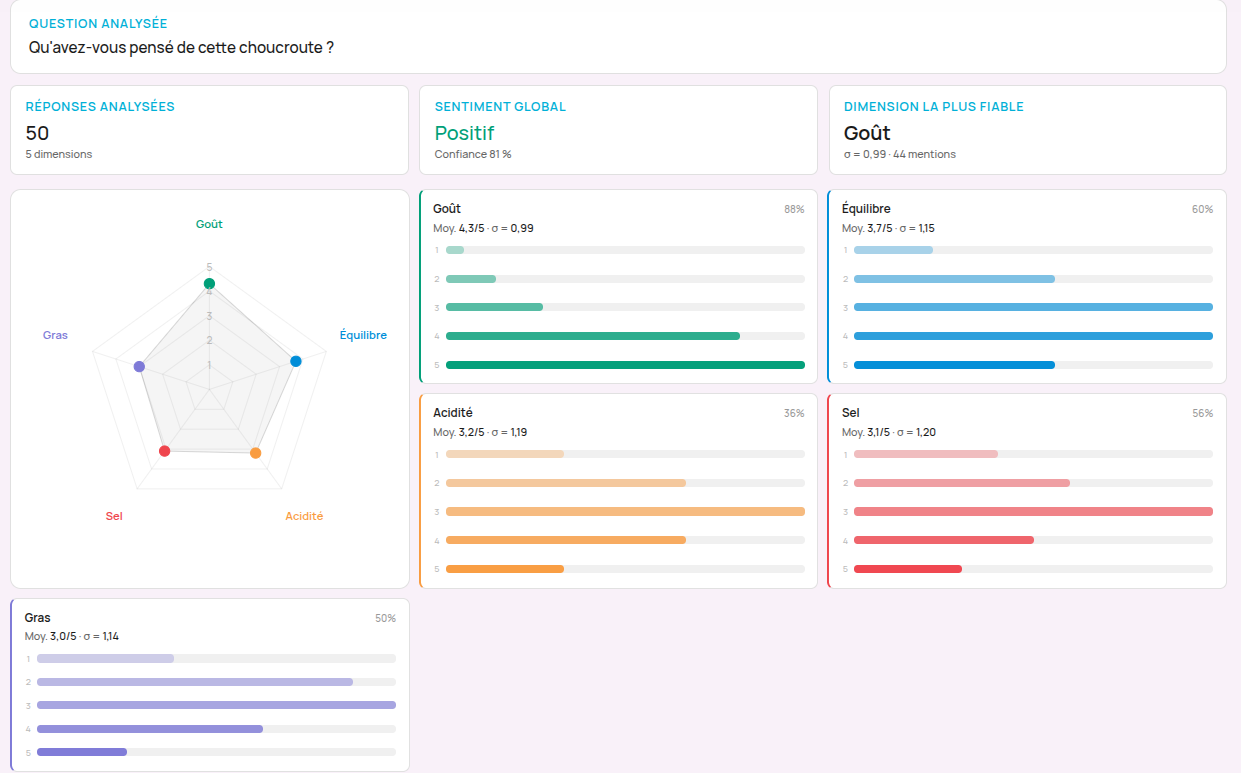Open the Réponses analysées summary card
Image resolution: width=1241 pixels, height=773 pixels.
(x=209, y=130)
